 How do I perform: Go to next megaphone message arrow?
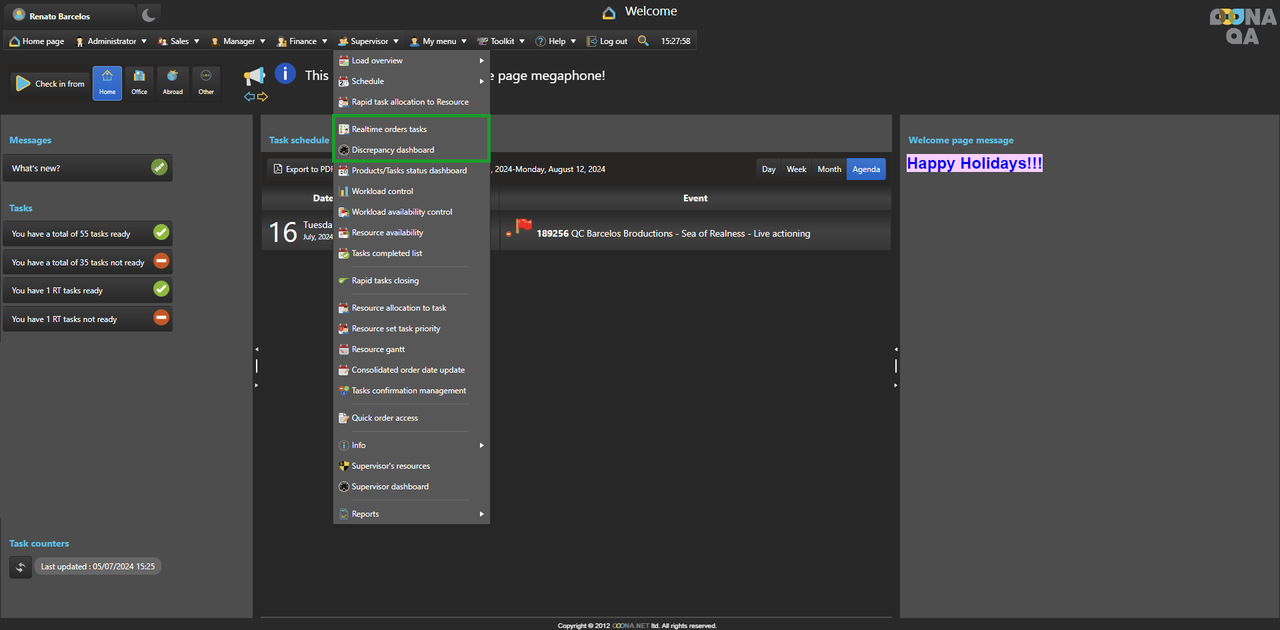tap(263, 97)
